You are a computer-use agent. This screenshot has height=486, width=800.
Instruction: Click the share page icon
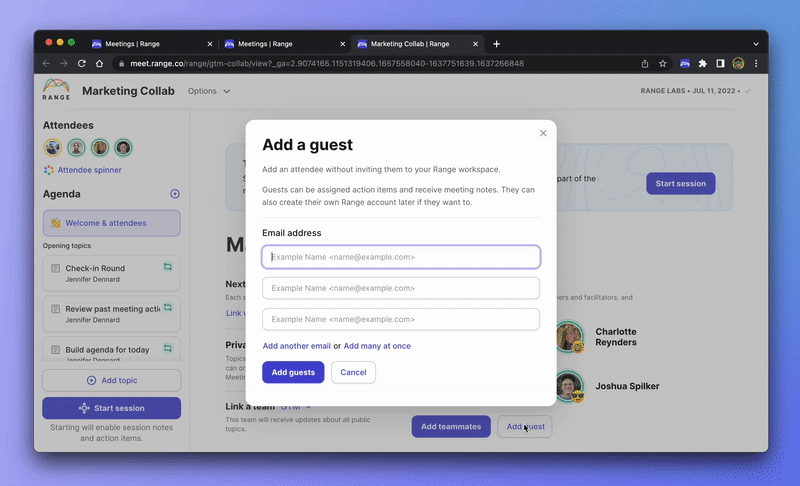645,64
